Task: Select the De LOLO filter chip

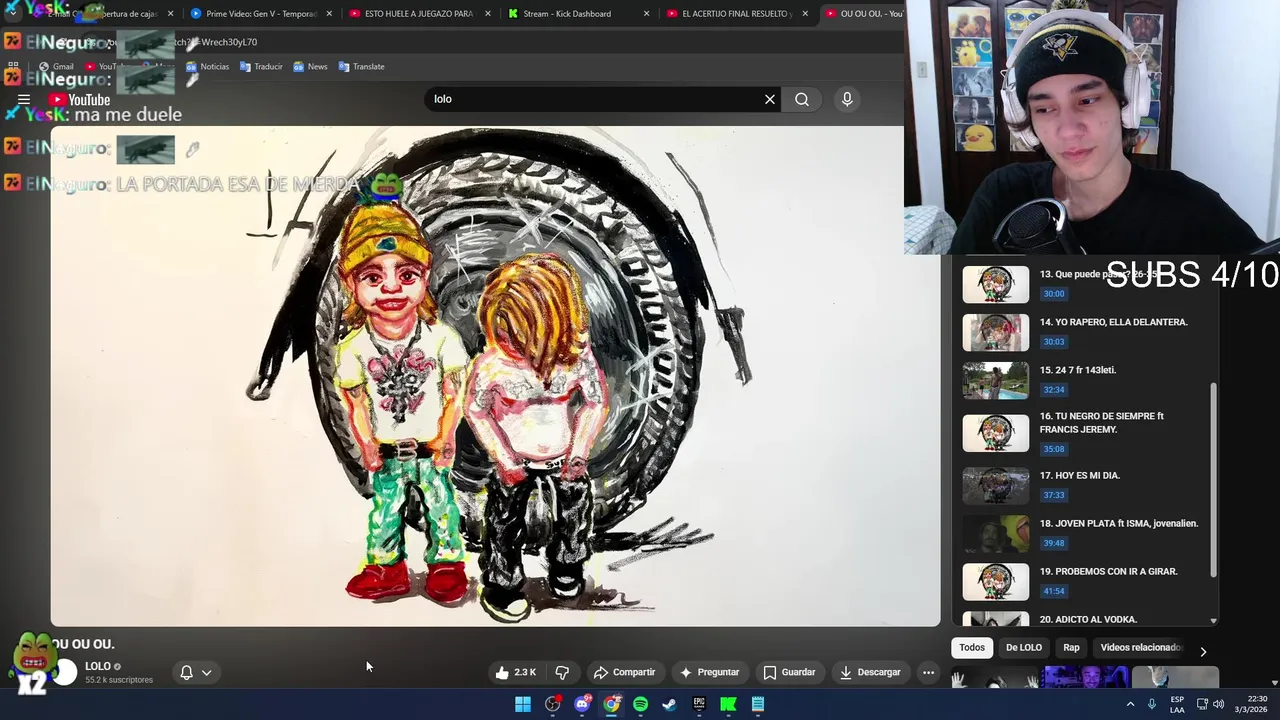Action: click(1023, 647)
